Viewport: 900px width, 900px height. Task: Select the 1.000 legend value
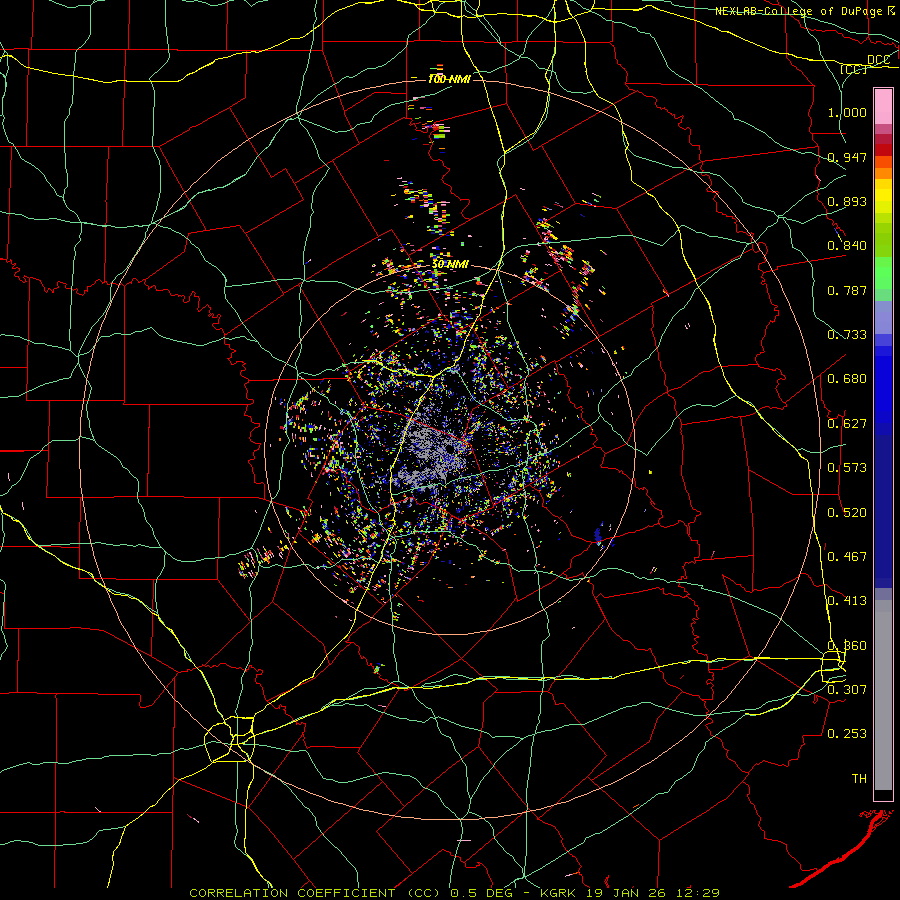(847, 112)
